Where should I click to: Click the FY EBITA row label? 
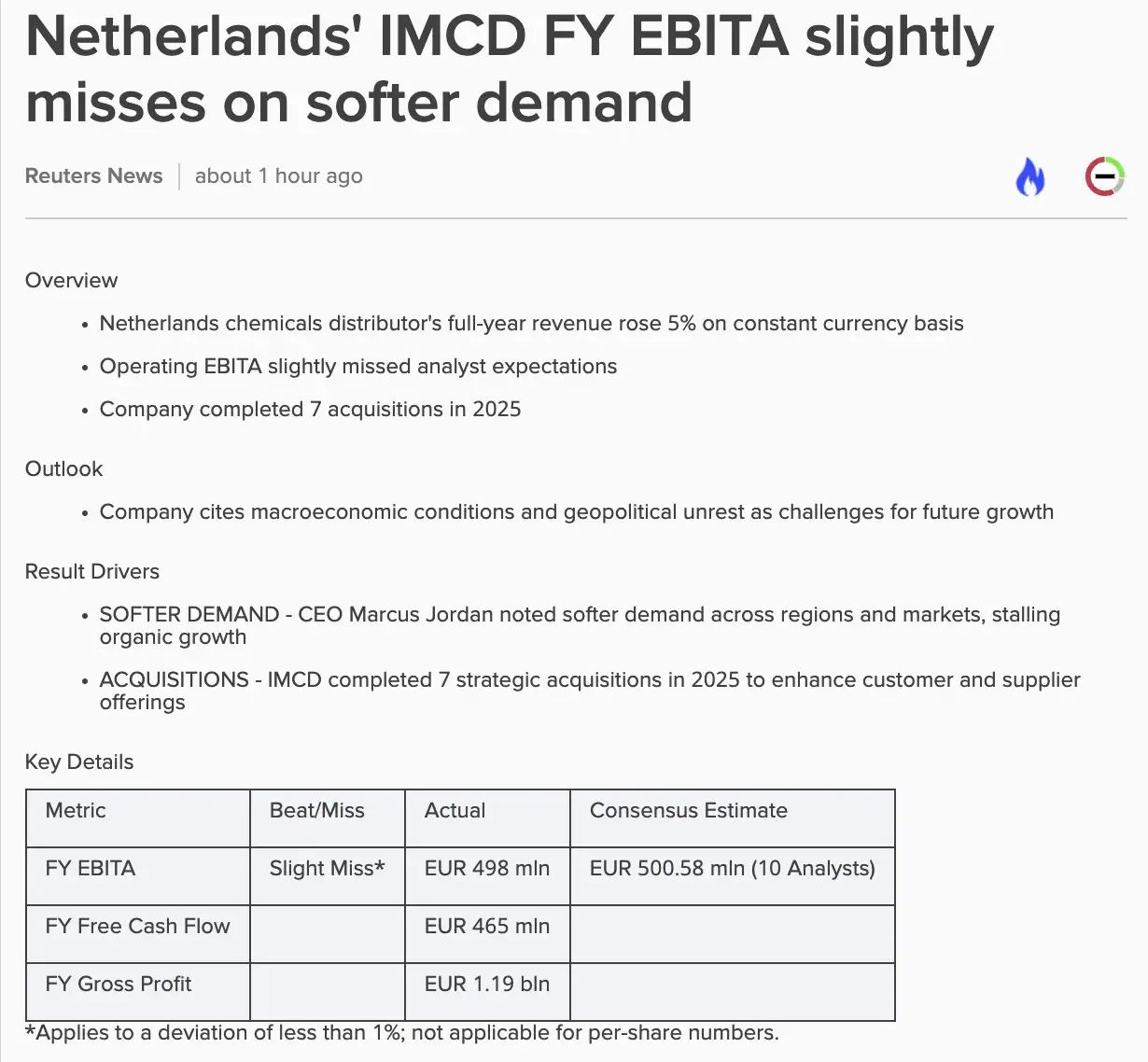91,868
